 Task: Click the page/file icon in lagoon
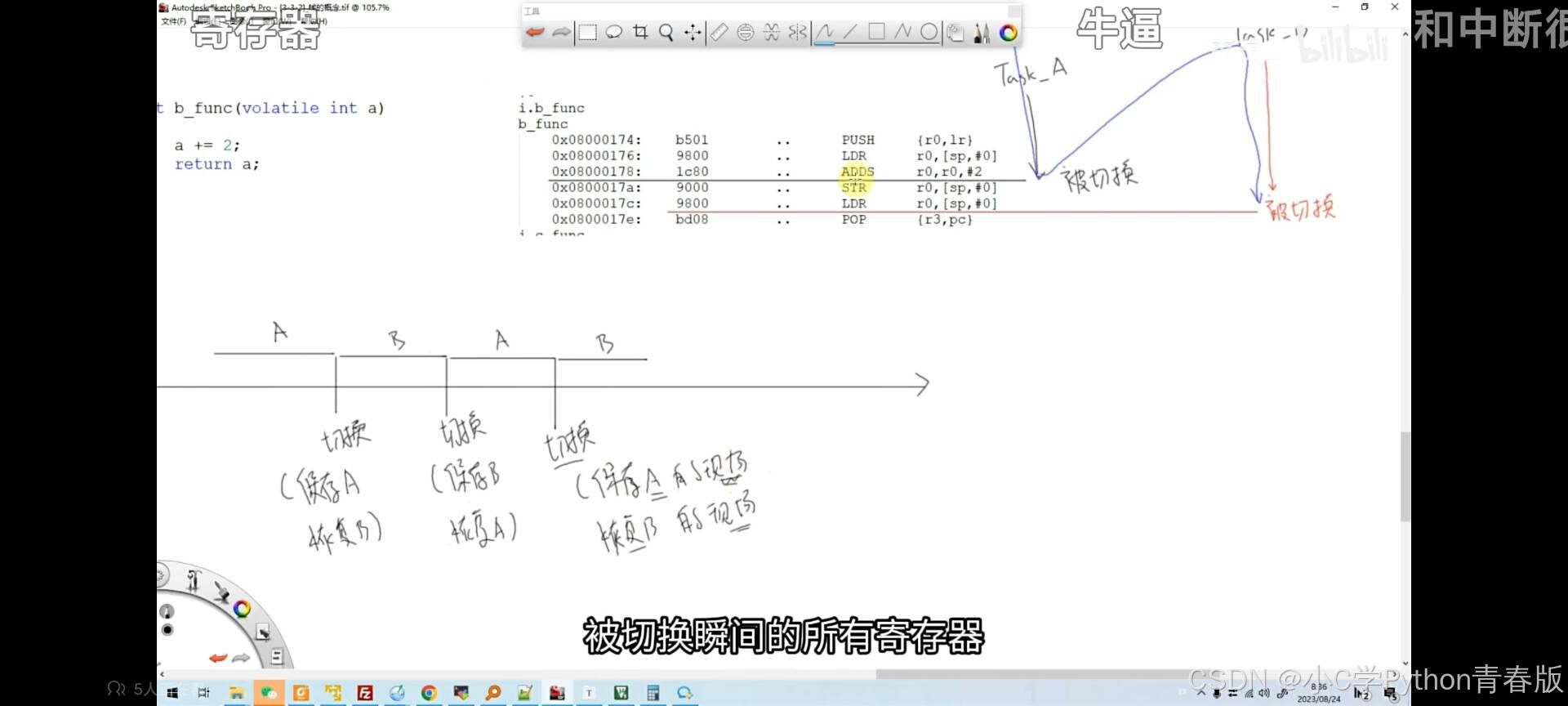[277, 656]
